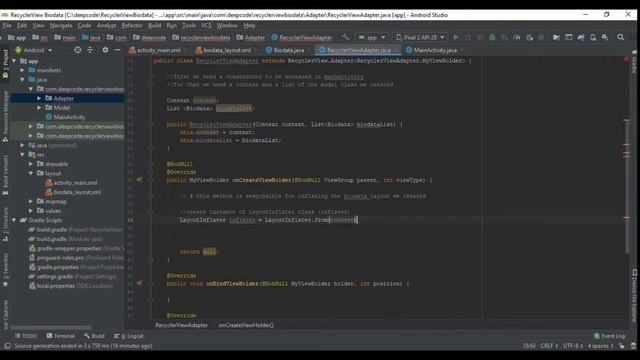Expand the manifests folder arrow
Screen dimensions: 640x360
pyautogui.click(x=23, y=70)
